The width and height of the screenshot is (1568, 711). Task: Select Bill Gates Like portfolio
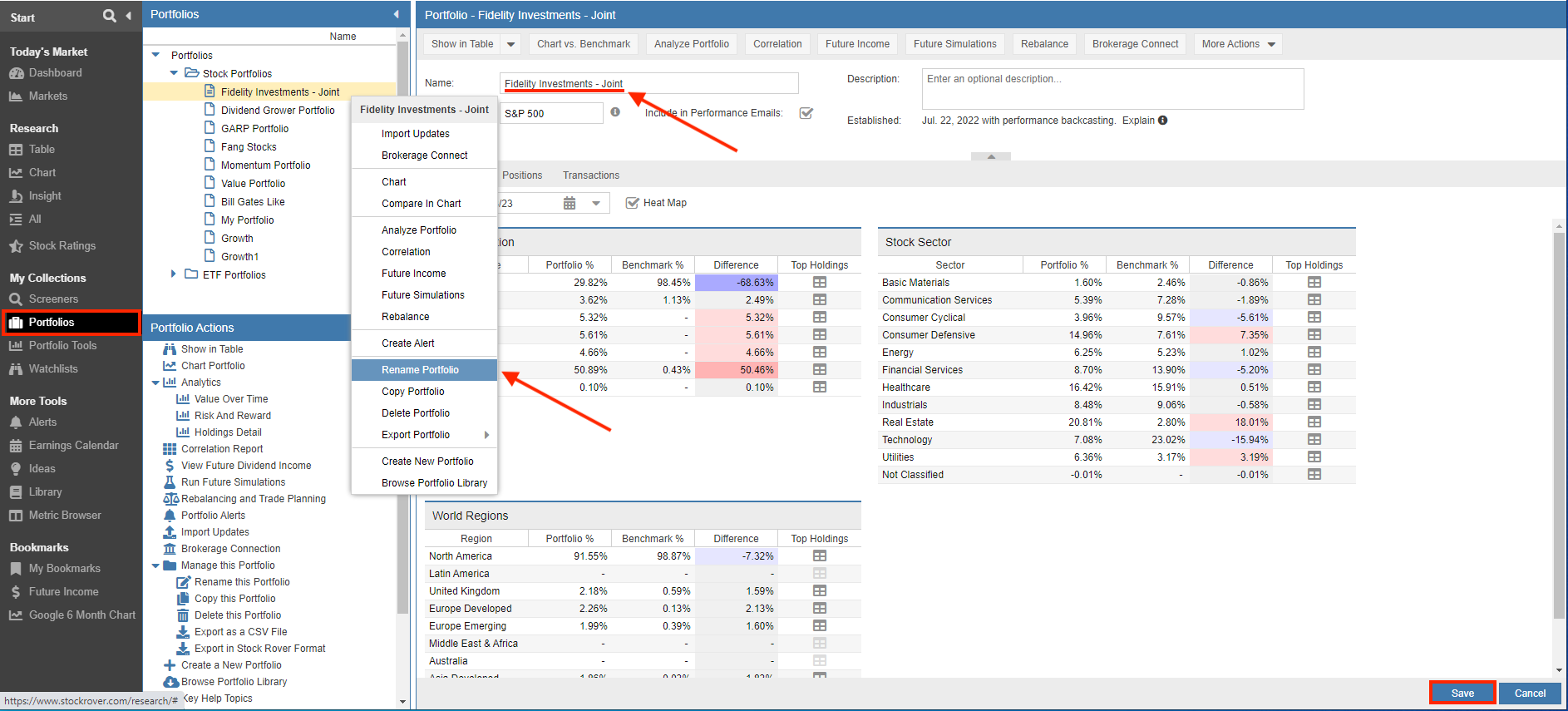pyautogui.click(x=253, y=201)
